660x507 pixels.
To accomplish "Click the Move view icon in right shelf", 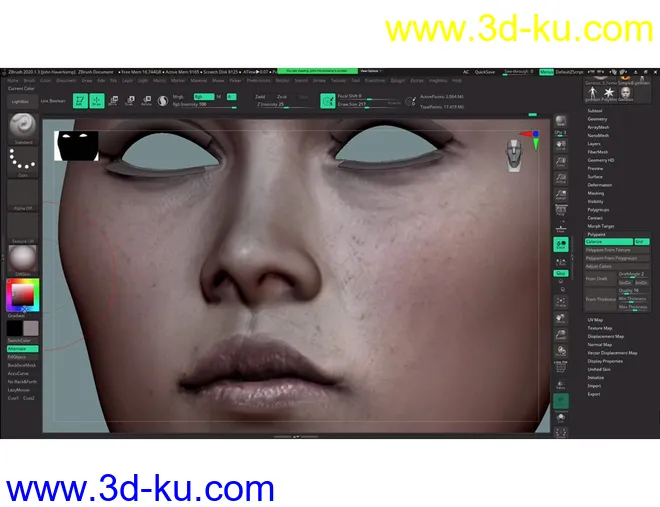I will pos(561,319).
